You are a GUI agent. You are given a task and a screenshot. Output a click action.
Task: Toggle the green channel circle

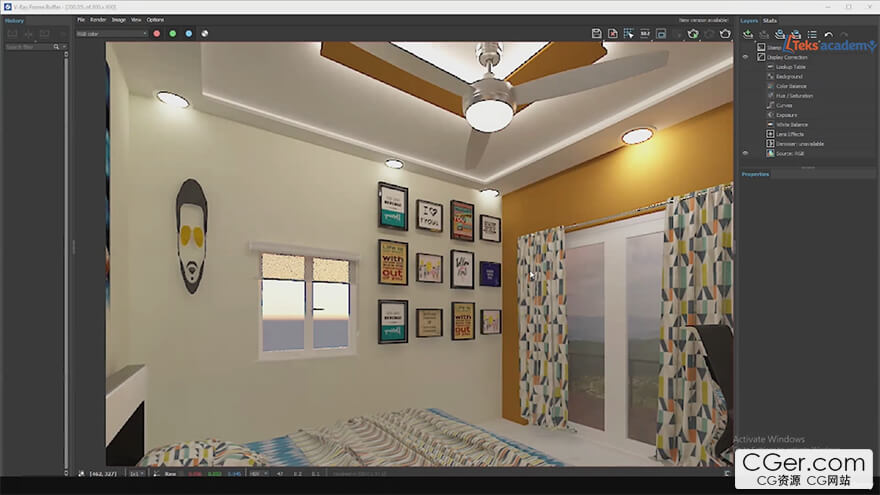tap(172, 33)
